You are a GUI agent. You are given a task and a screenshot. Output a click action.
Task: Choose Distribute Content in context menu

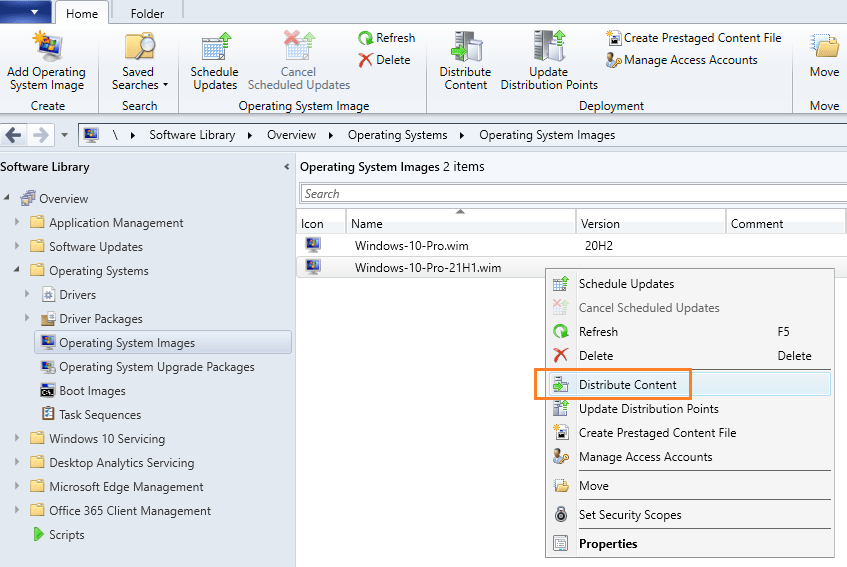[x=690, y=384]
